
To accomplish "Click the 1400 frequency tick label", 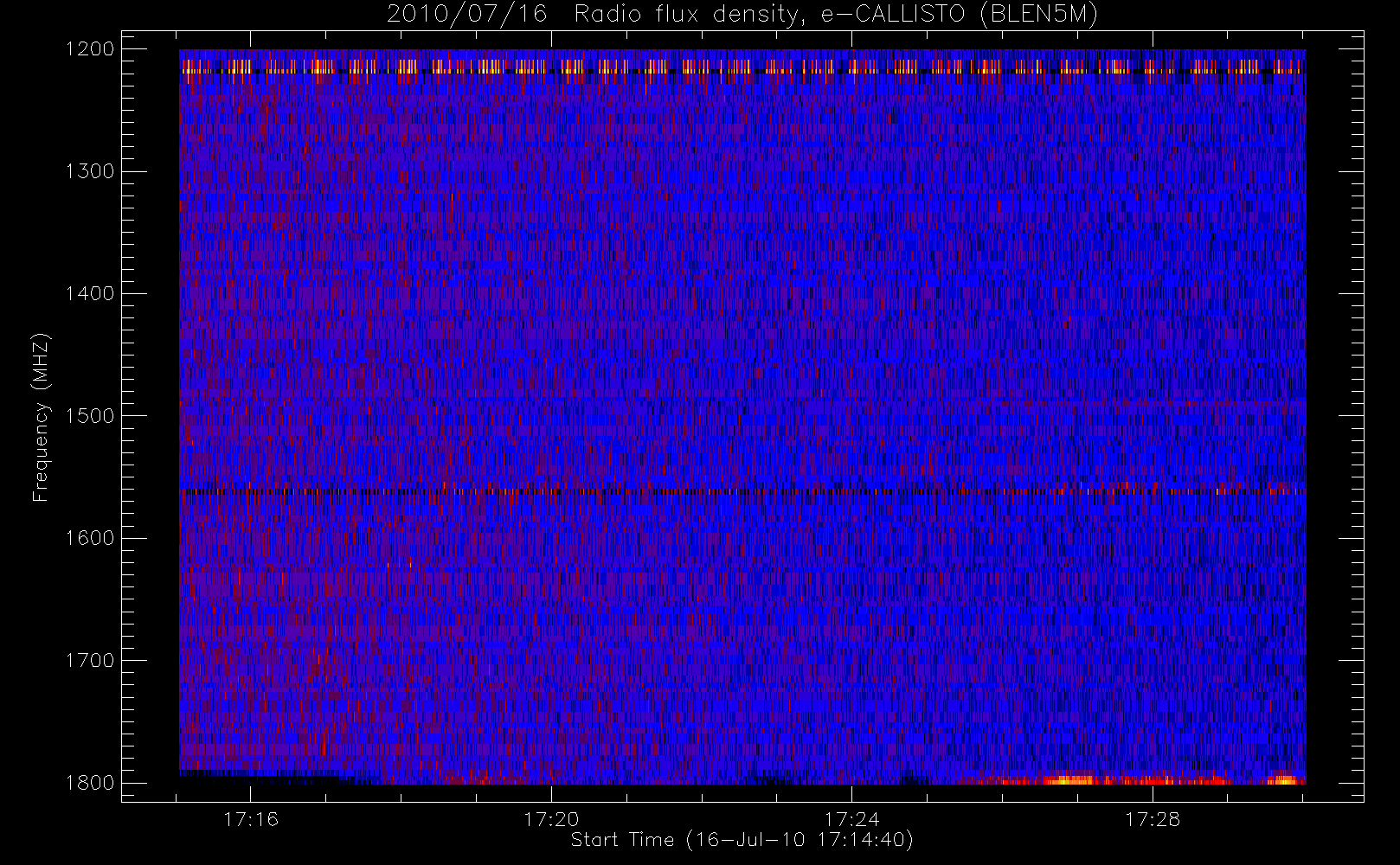I will [90, 293].
